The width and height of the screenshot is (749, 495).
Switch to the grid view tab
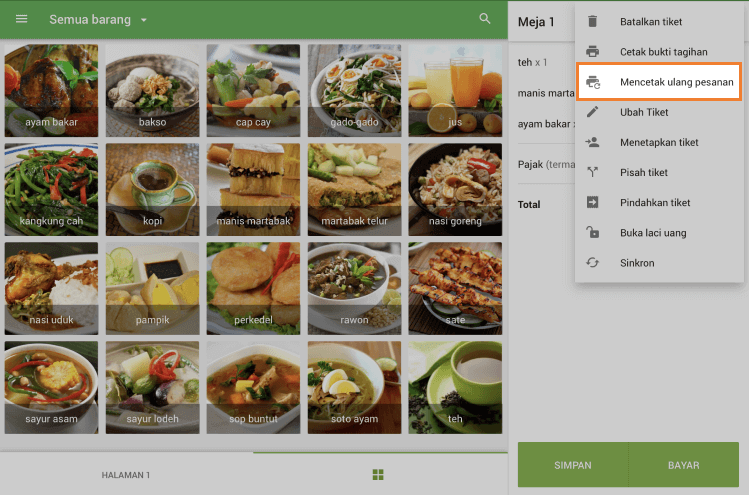(x=378, y=474)
